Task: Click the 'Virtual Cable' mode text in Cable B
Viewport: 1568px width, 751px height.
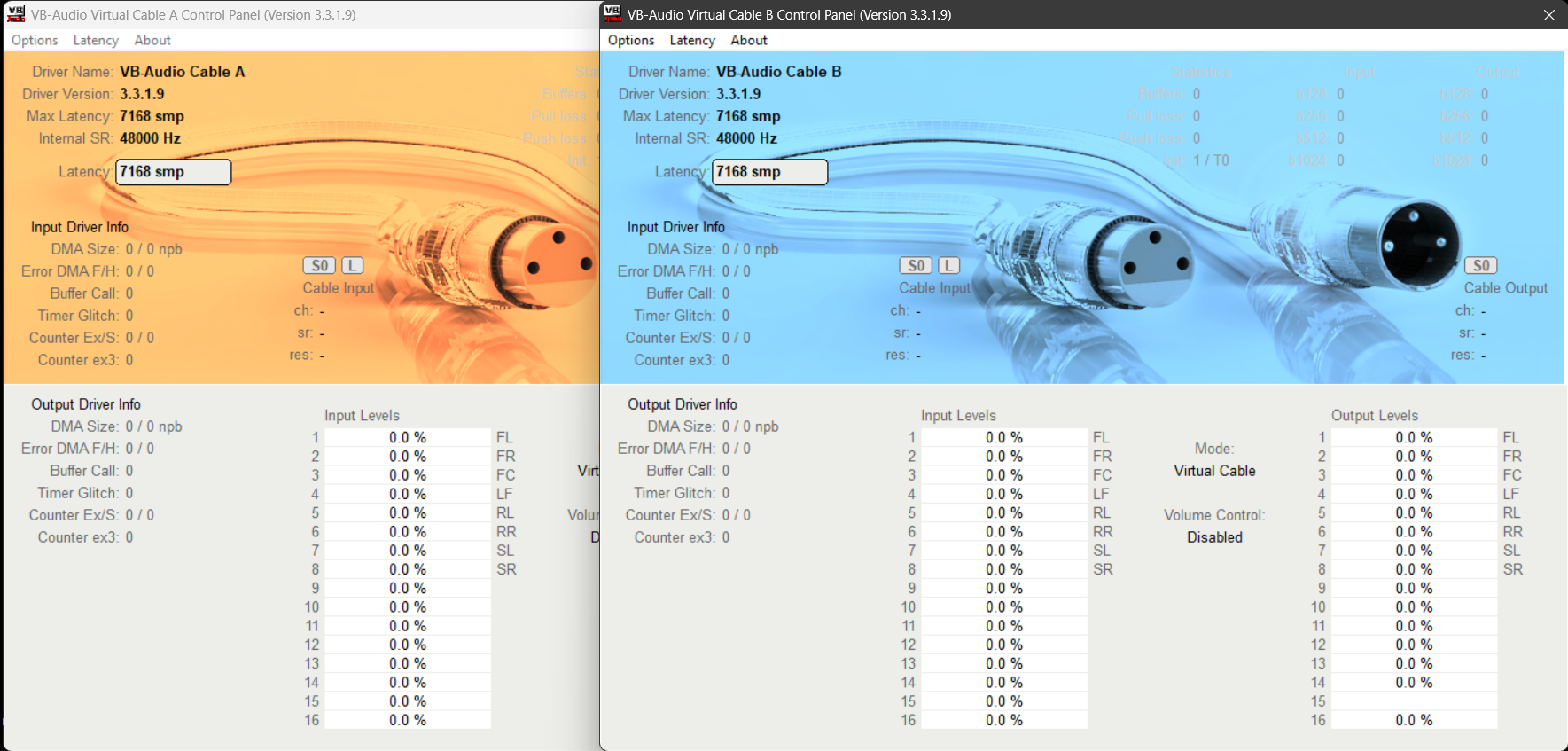Action: click(1215, 471)
